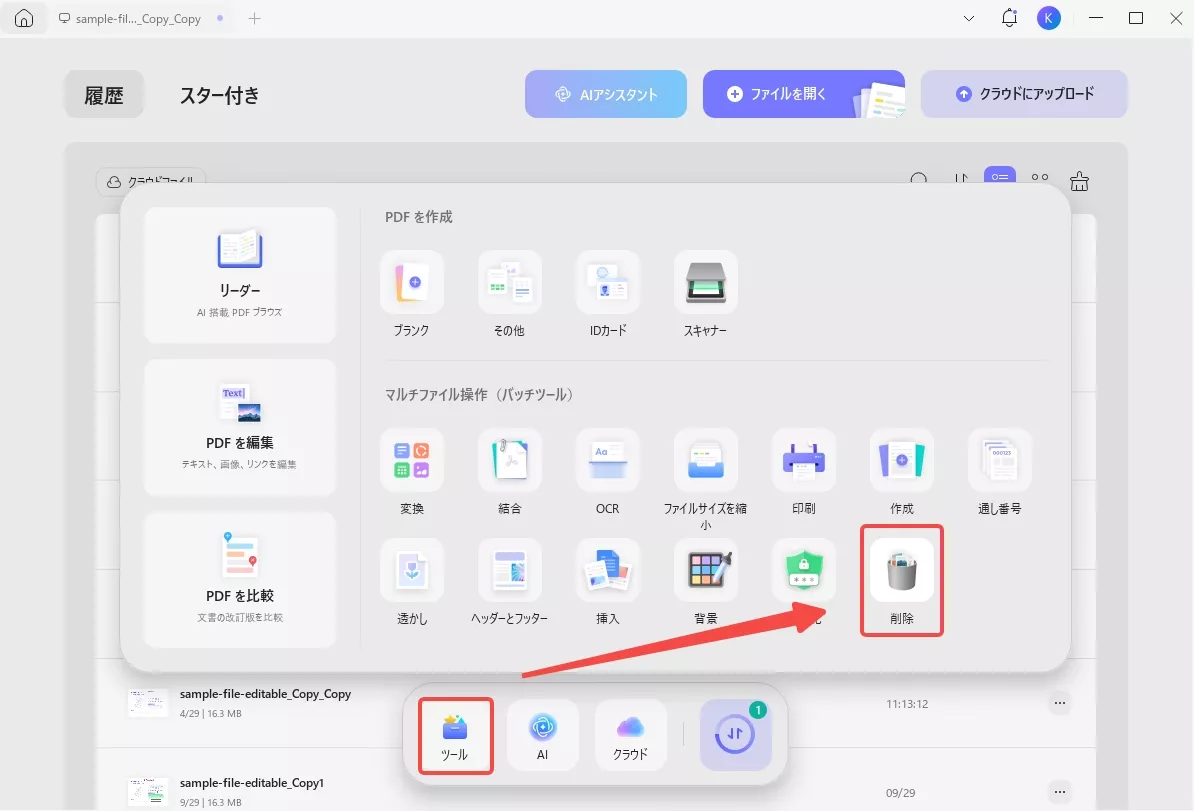1194x811 pixels.
Task: Open the ブランク blank PDF creator
Action: pos(411,283)
